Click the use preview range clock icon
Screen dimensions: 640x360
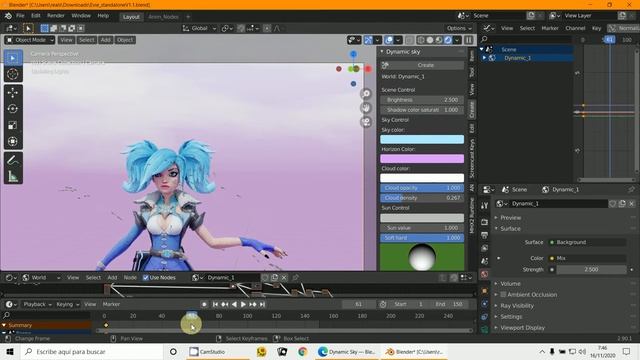click(382, 304)
